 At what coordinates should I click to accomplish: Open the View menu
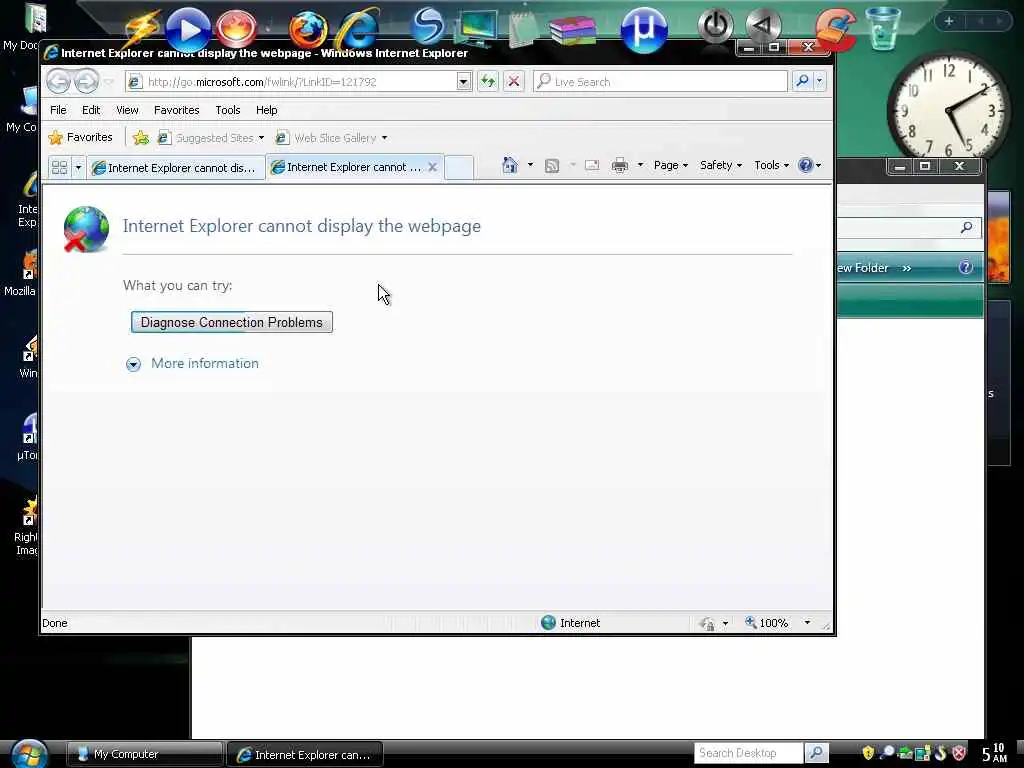[127, 110]
